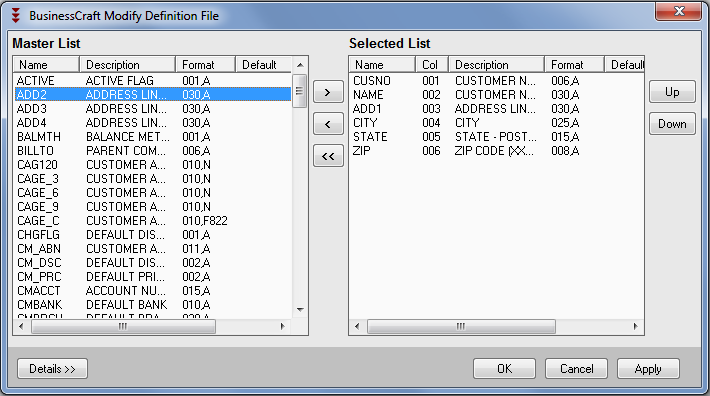Click the BusinessCraft title bar icon
This screenshot has width=710, height=396.
[16, 15]
